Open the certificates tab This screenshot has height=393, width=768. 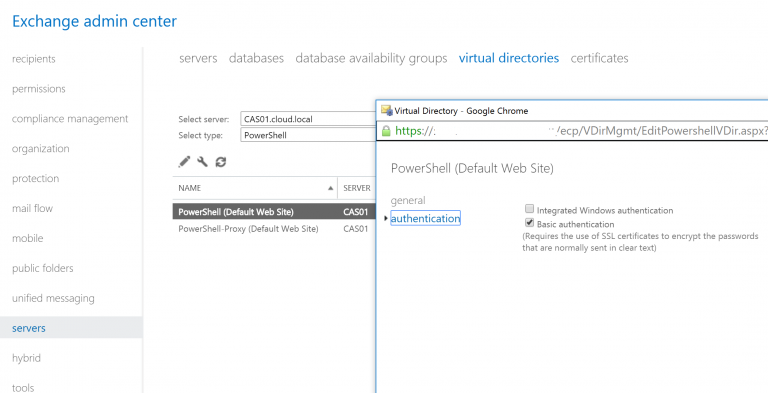coord(599,58)
